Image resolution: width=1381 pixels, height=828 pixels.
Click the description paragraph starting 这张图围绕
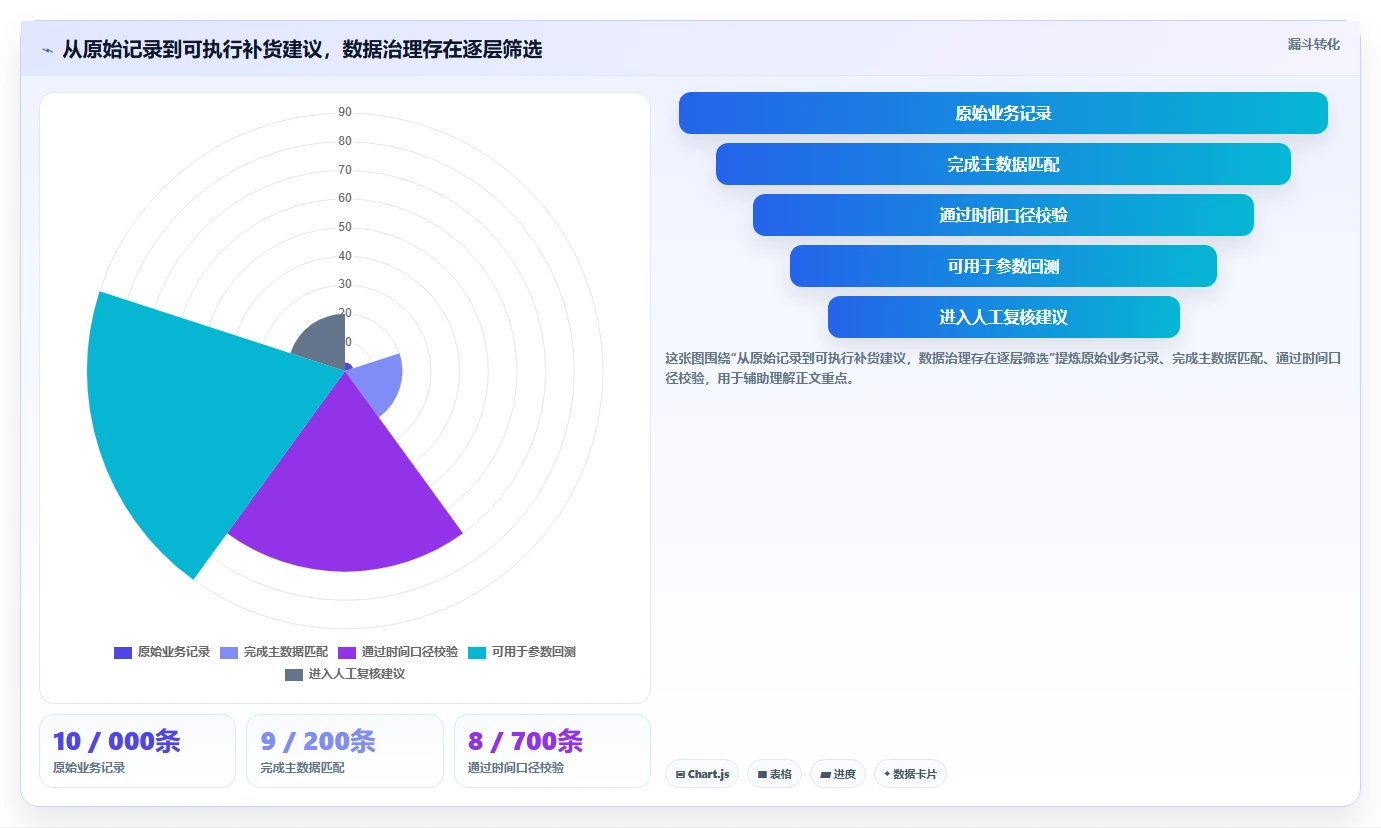pyautogui.click(x=1003, y=368)
